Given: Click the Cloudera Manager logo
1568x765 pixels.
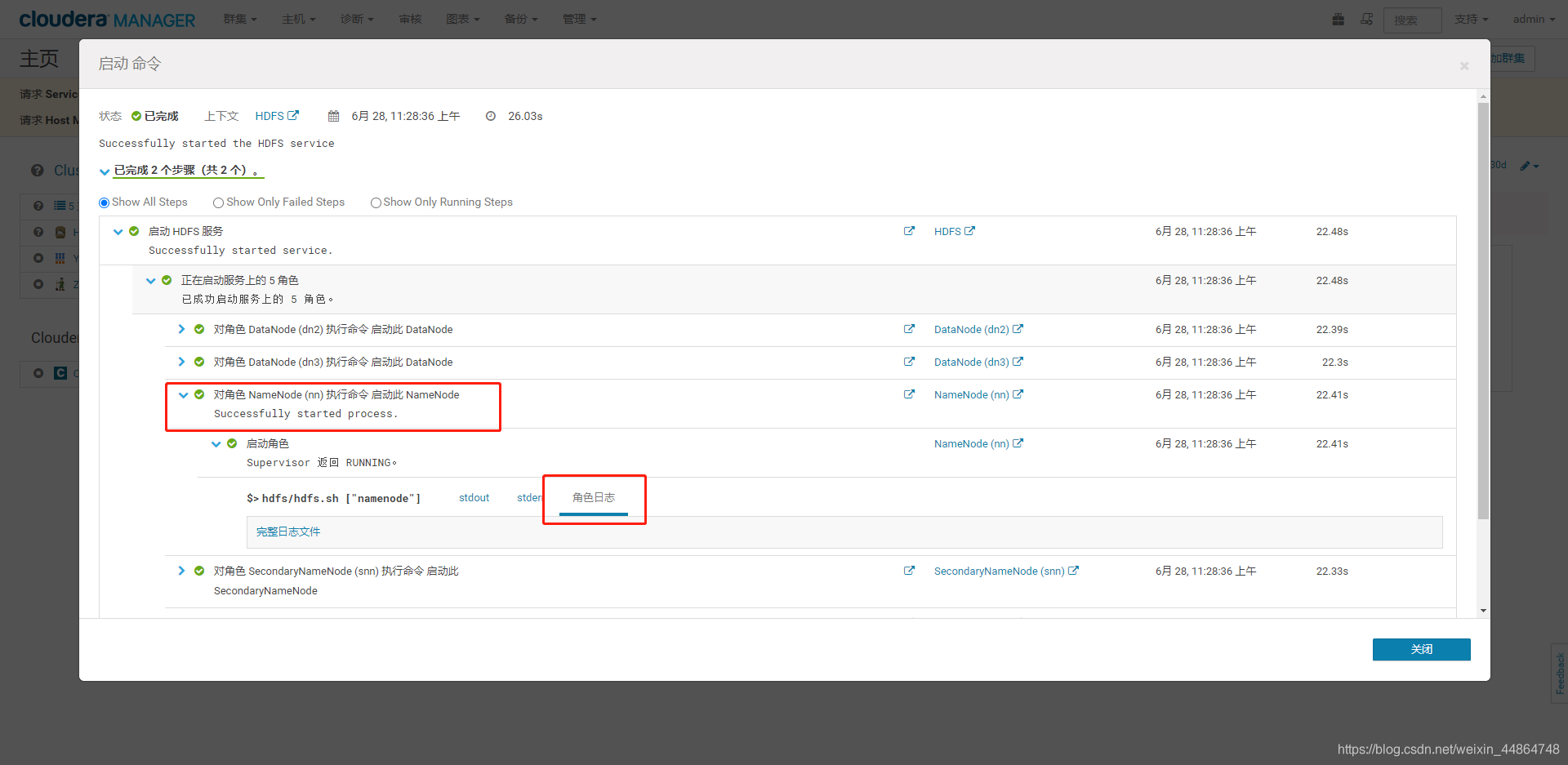Looking at the screenshot, I should (x=107, y=19).
